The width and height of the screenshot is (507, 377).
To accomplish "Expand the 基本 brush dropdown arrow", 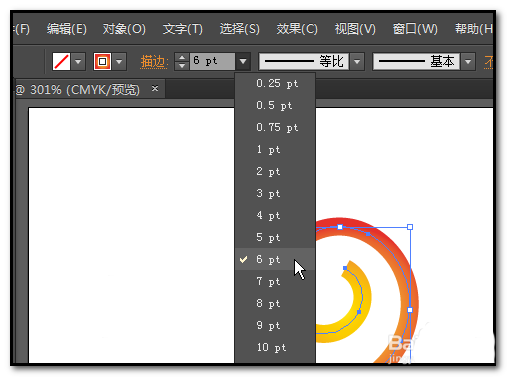I will (x=468, y=61).
